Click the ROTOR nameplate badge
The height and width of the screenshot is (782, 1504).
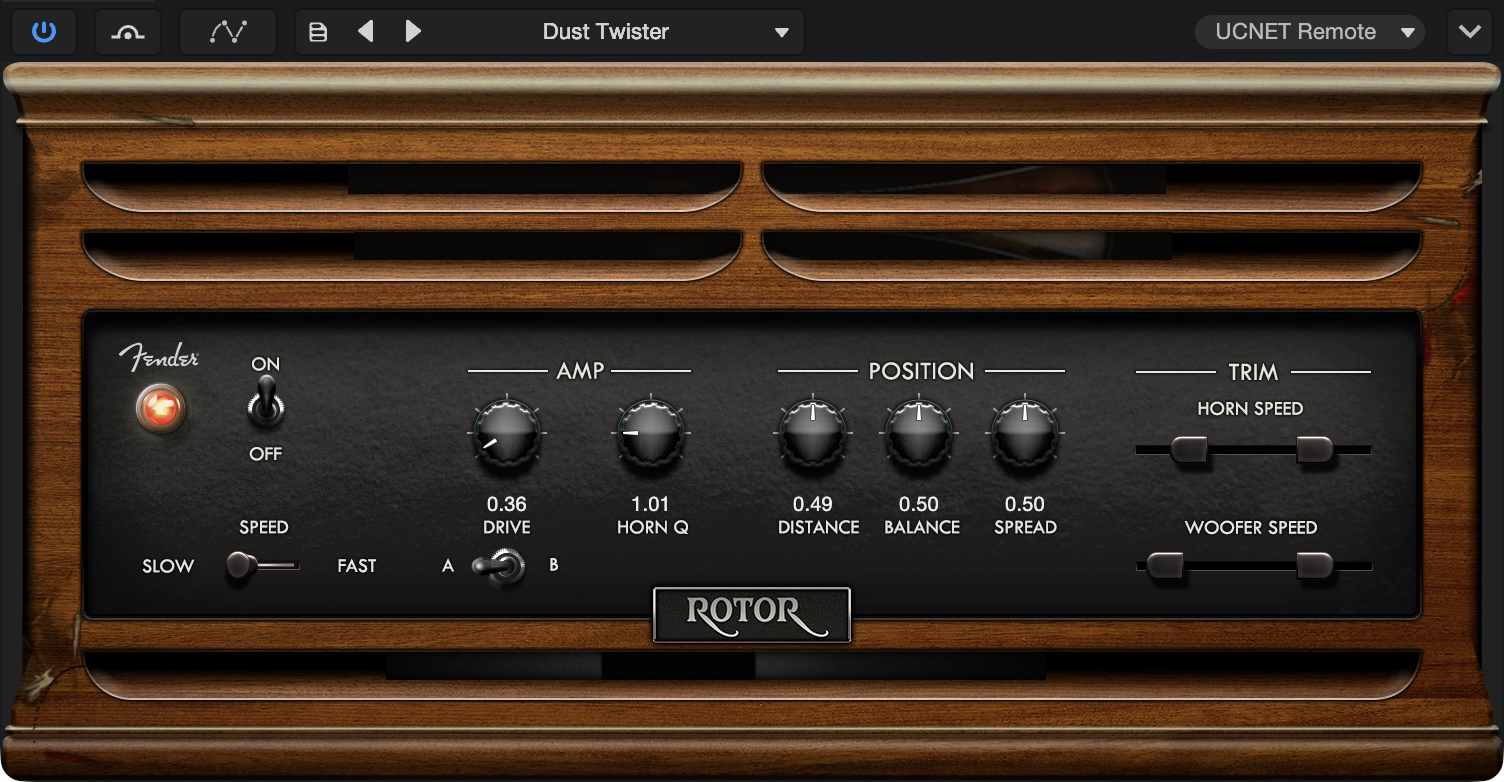click(752, 613)
